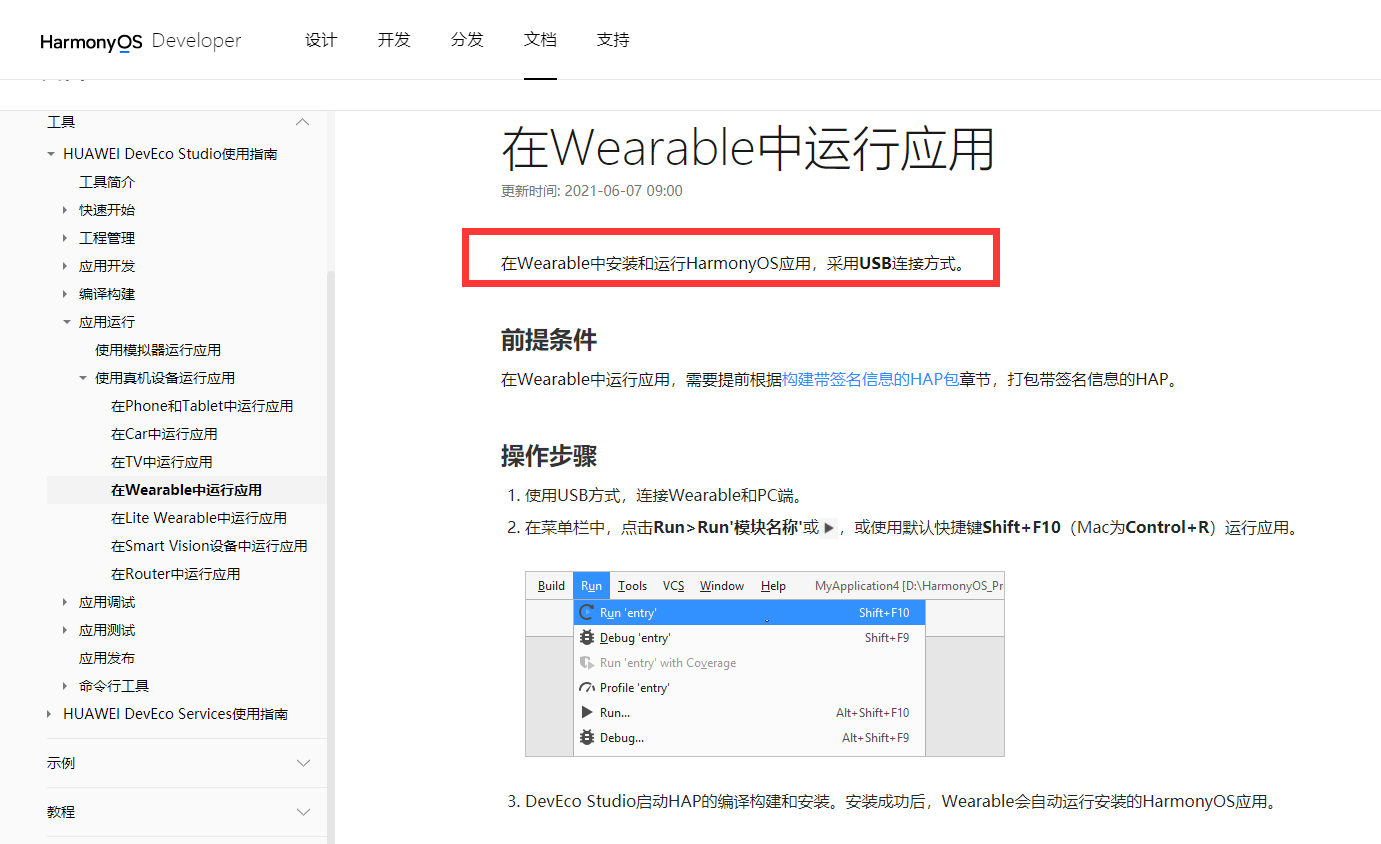1381x844 pixels.
Task: Expand the 应用调试 tree arrow
Action: click(x=67, y=602)
